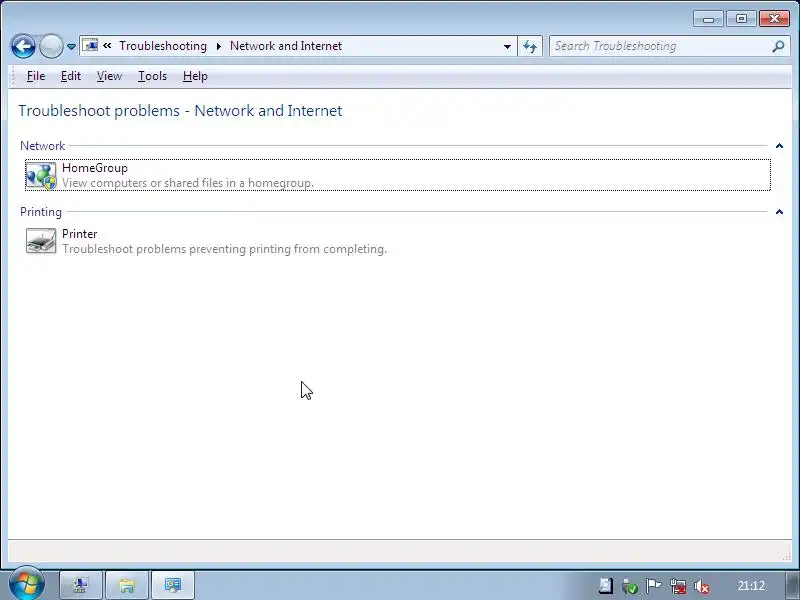Click the Forward navigation arrow
800x600 pixels.
(51, 46)
